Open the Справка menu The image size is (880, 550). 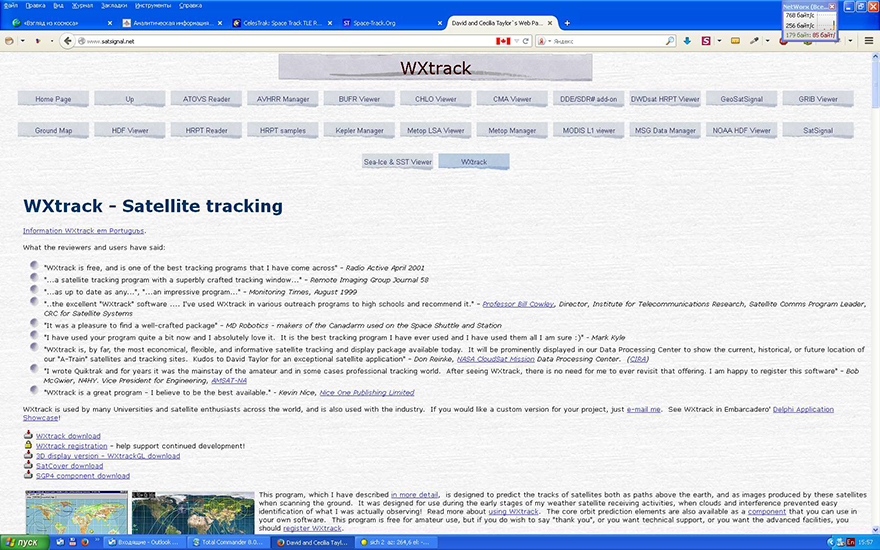pyautogui.click(x=190, y=6)
